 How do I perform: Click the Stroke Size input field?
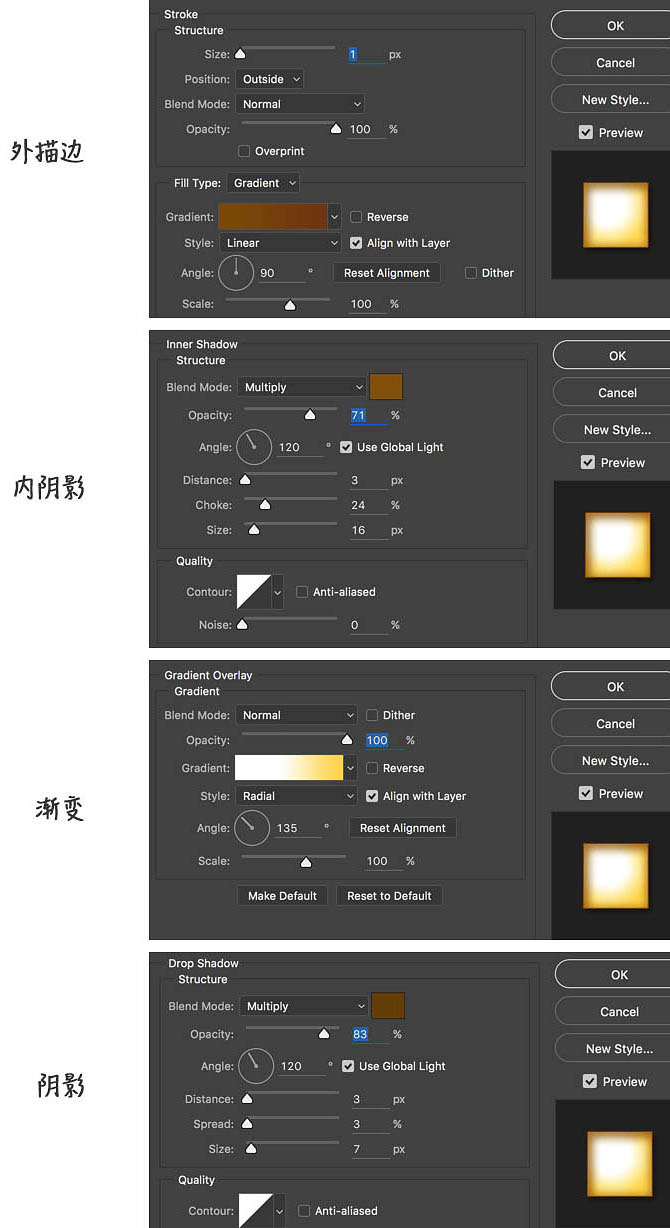[365, 54]
